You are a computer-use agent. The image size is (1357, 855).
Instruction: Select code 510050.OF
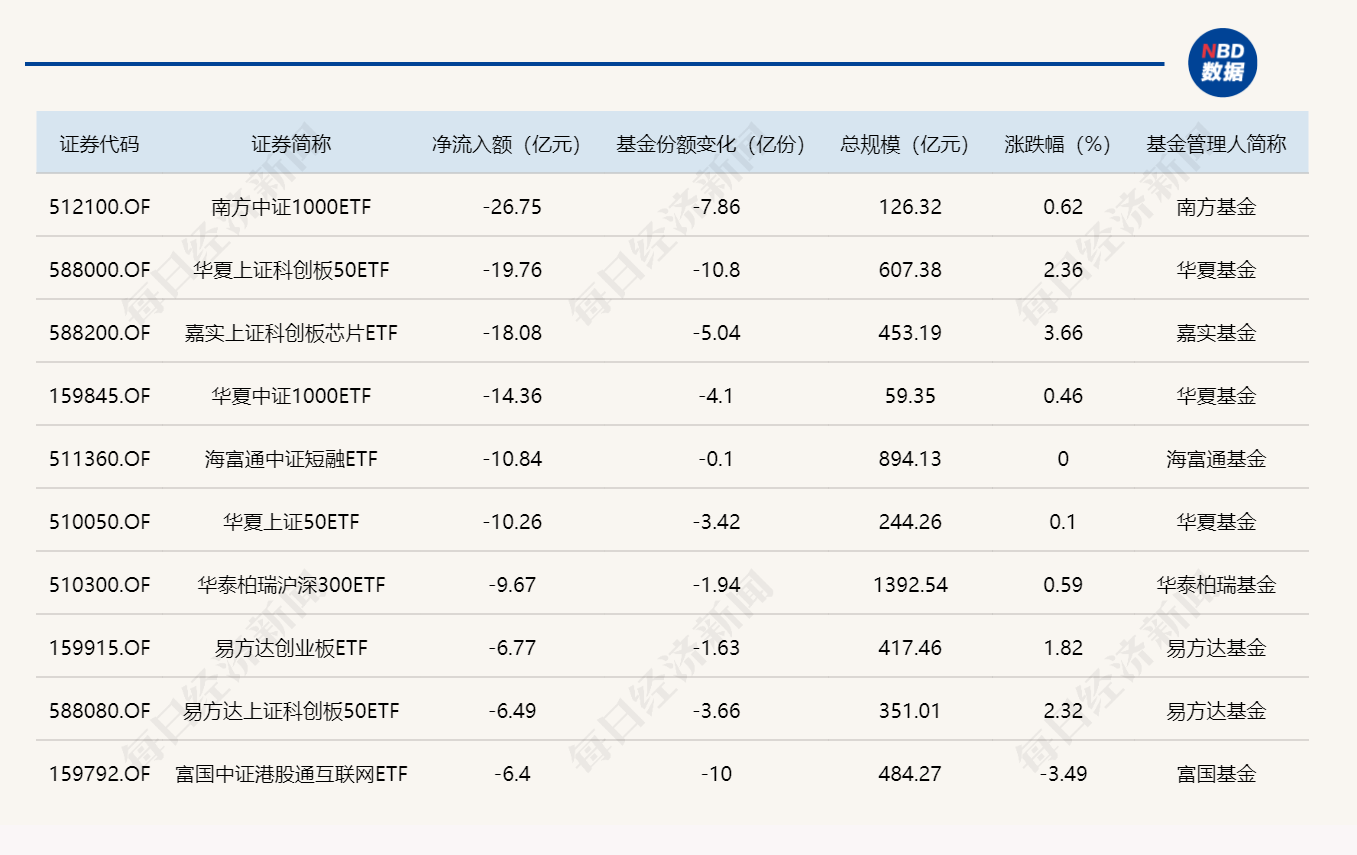[x=99, y=522]
